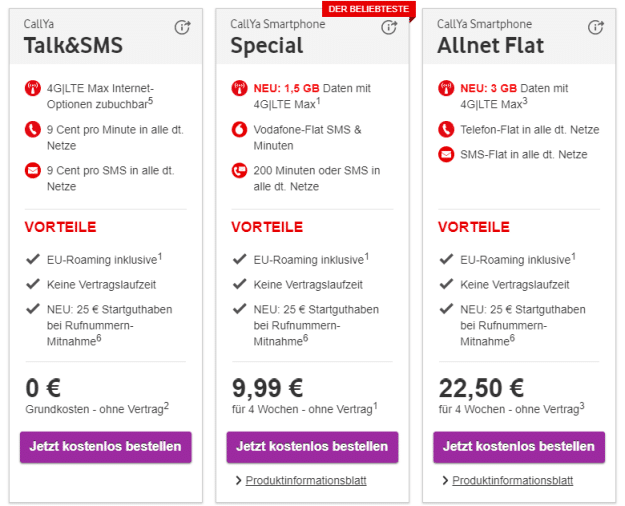The width and height of the screenshot is (625, 506).
Task: Order the CallYa Special tariff
Action: [312, 447]
